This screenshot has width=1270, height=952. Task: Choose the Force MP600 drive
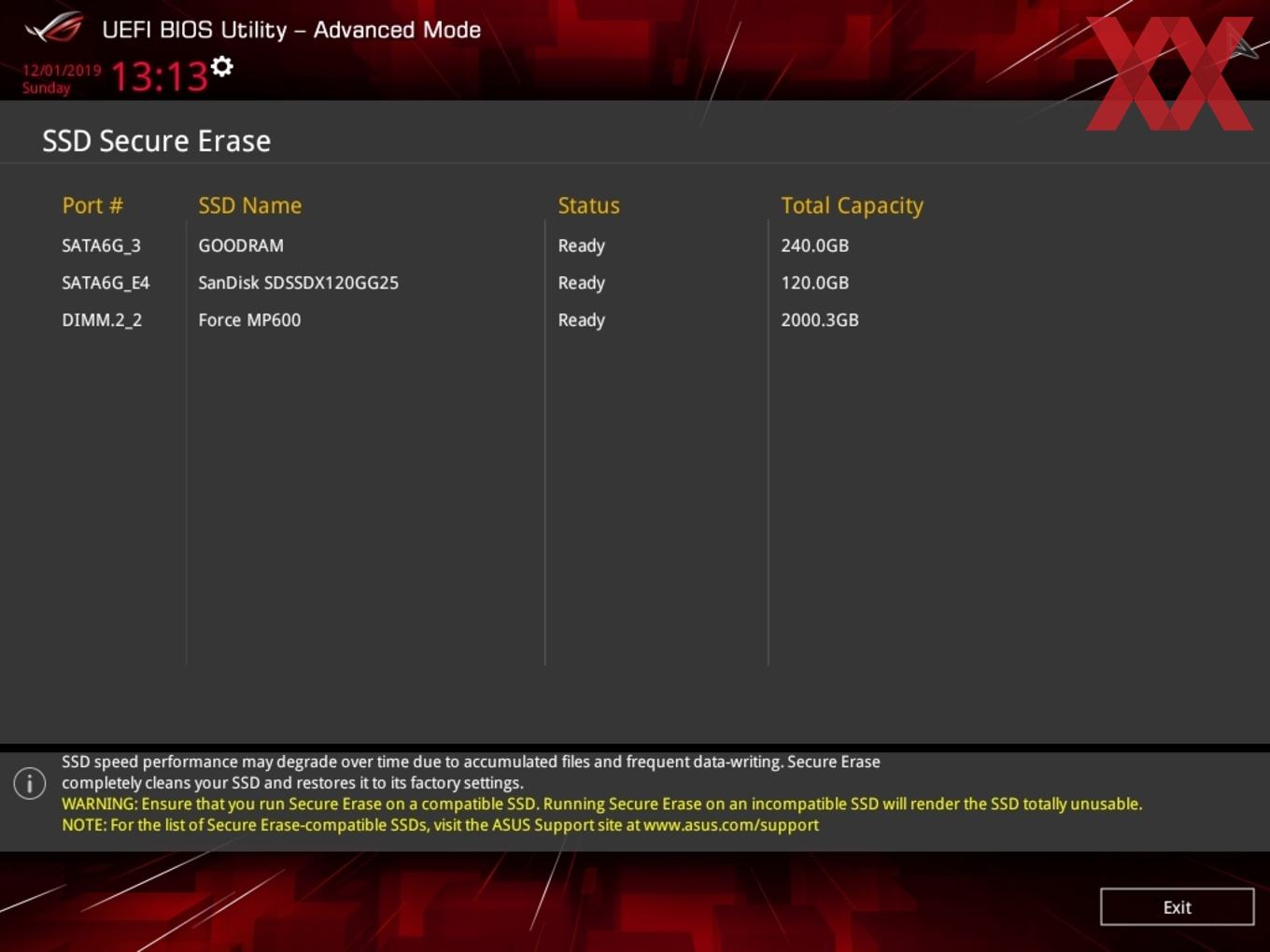coord(249,320)
